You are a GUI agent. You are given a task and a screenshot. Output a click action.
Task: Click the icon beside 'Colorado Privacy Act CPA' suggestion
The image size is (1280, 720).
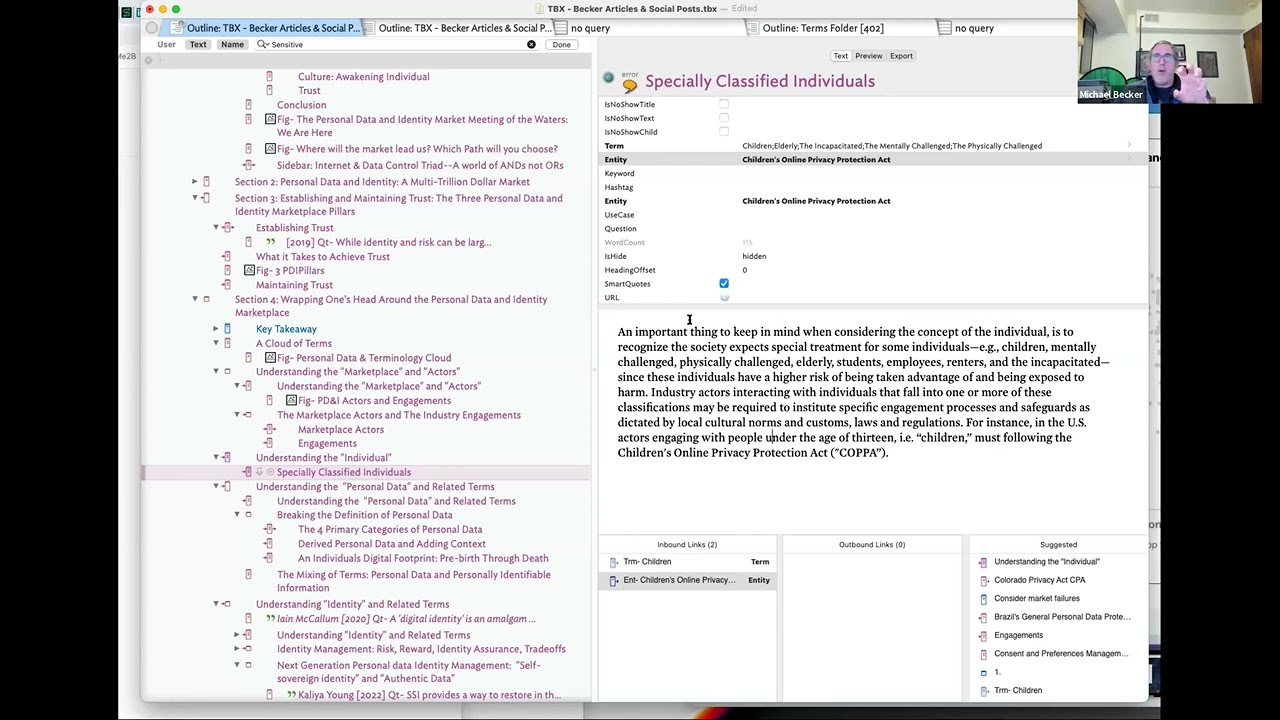[983, 580]
